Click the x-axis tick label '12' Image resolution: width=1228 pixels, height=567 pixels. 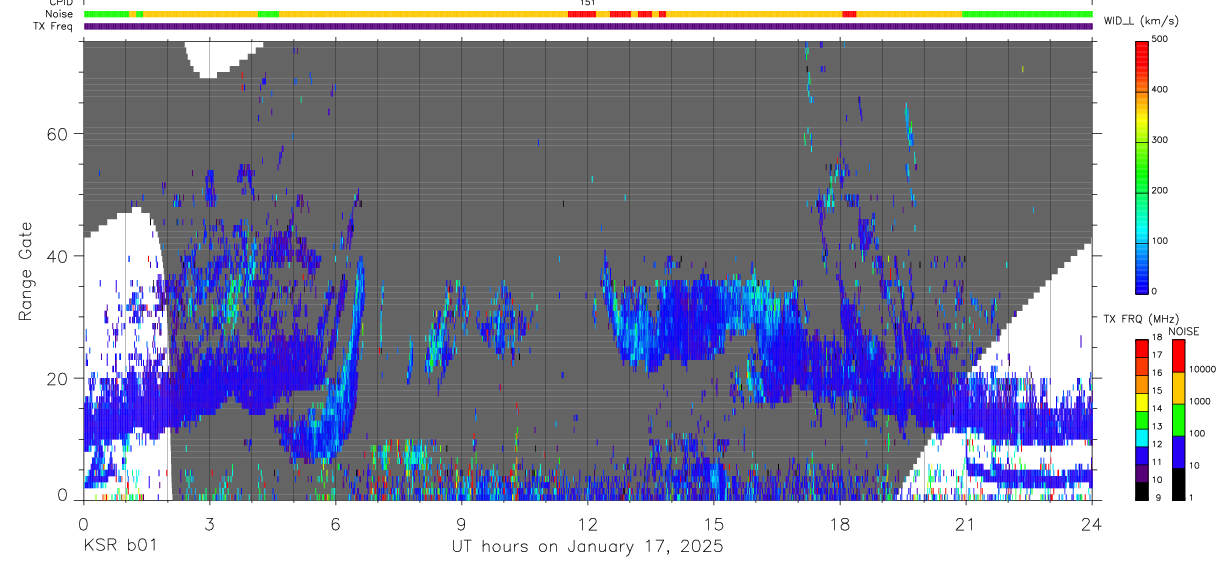pyautogui.click(x=587, y=525)
